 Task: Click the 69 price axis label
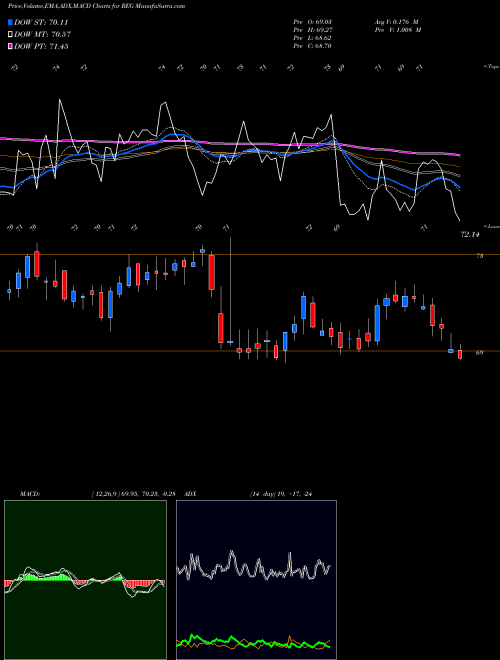click(x=479, y=353)
